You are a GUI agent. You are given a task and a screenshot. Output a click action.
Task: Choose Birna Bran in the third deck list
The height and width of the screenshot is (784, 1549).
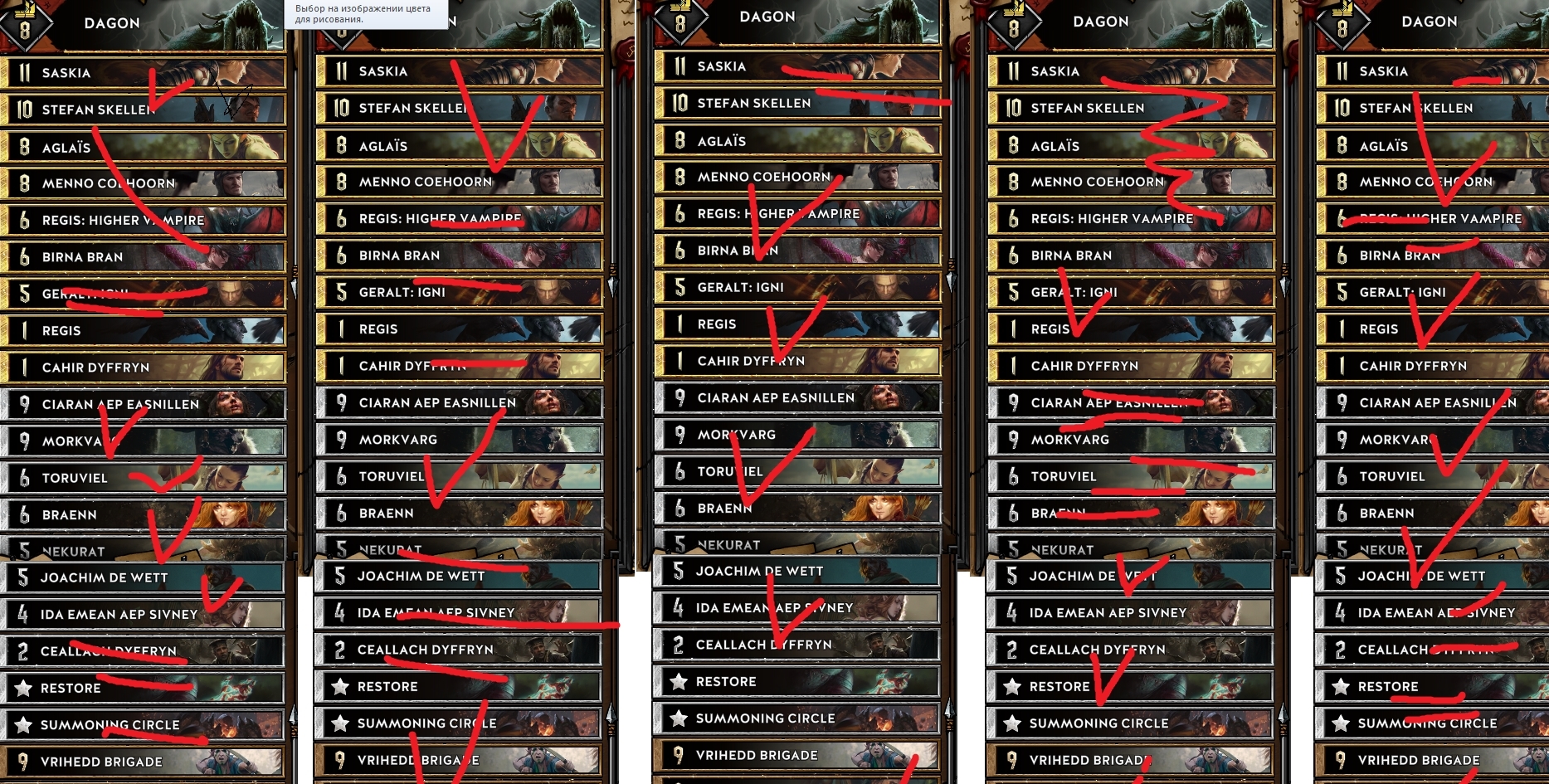(x=799, y=250)
